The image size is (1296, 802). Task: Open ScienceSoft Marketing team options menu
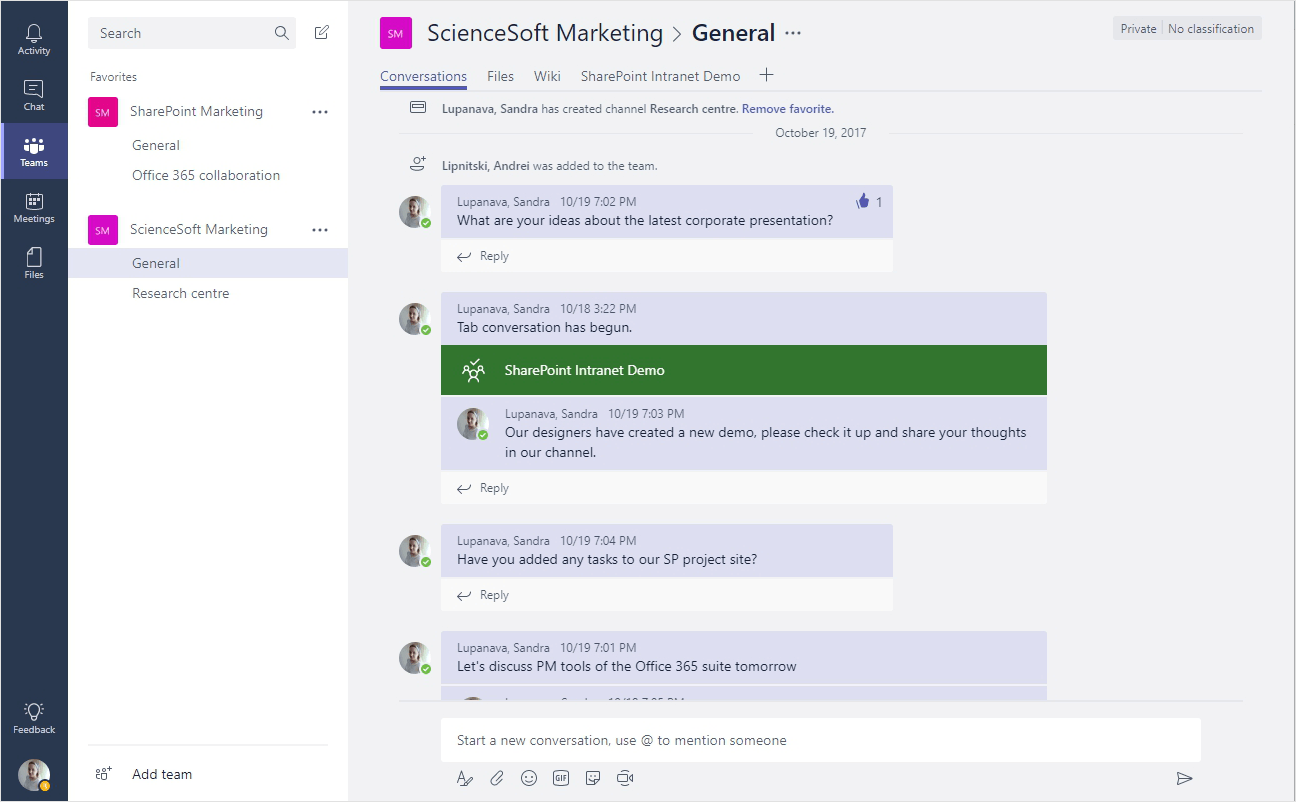tap(320, 229)
